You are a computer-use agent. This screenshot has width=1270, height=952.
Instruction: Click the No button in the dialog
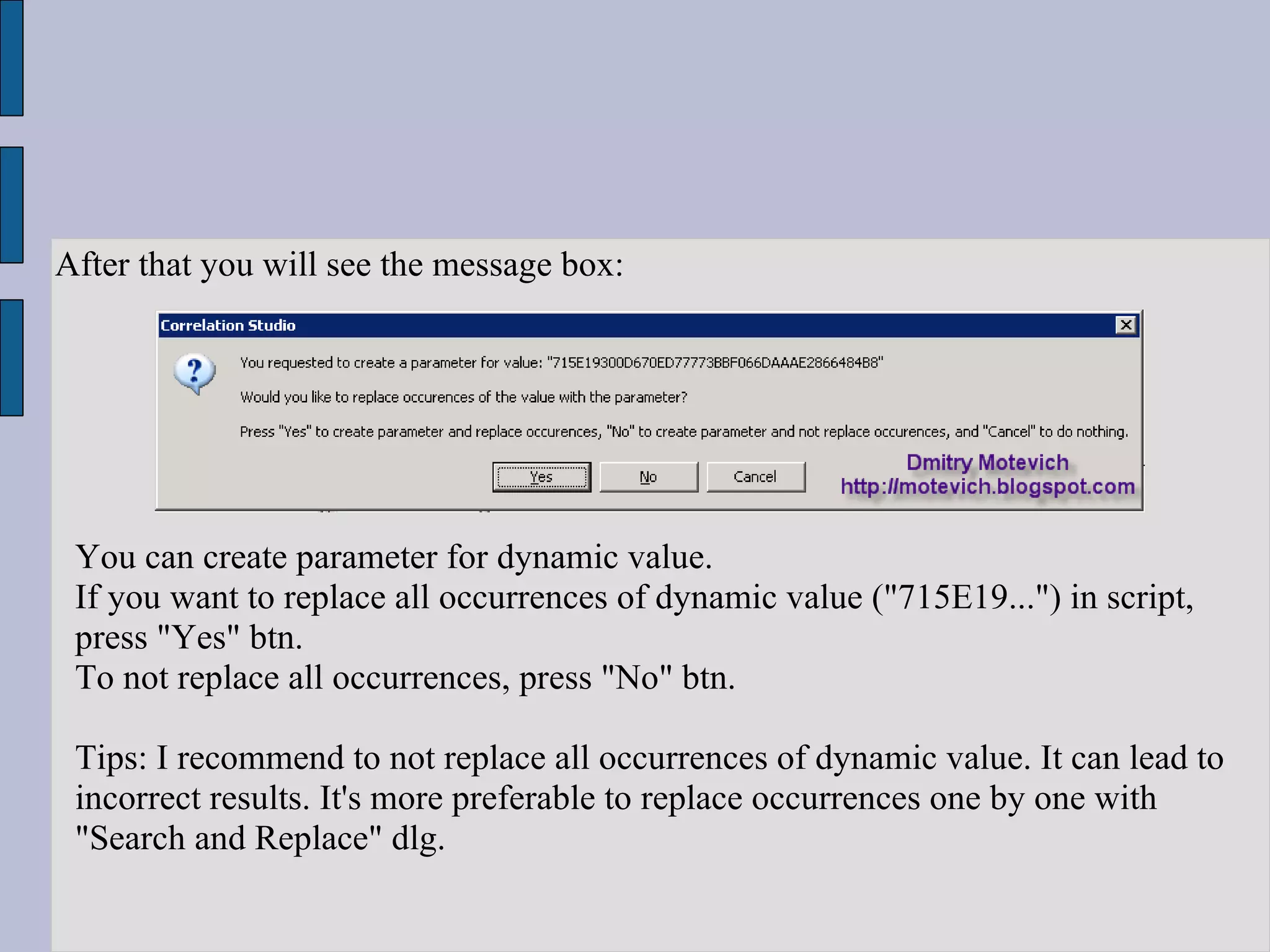(649, 477)
